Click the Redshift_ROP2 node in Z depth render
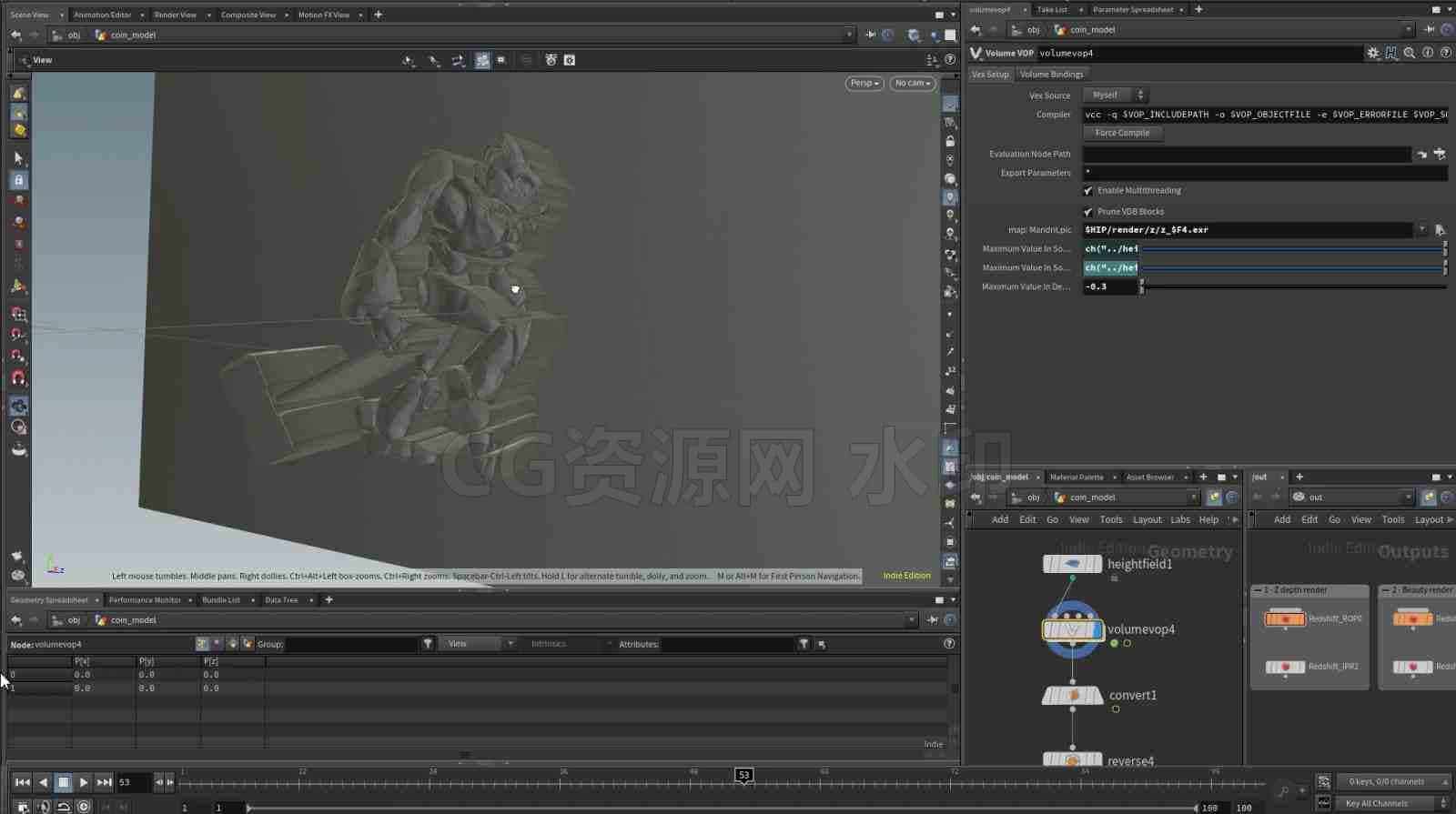The height and width of the screenshot is (814, 1456). pos(1285,618)
